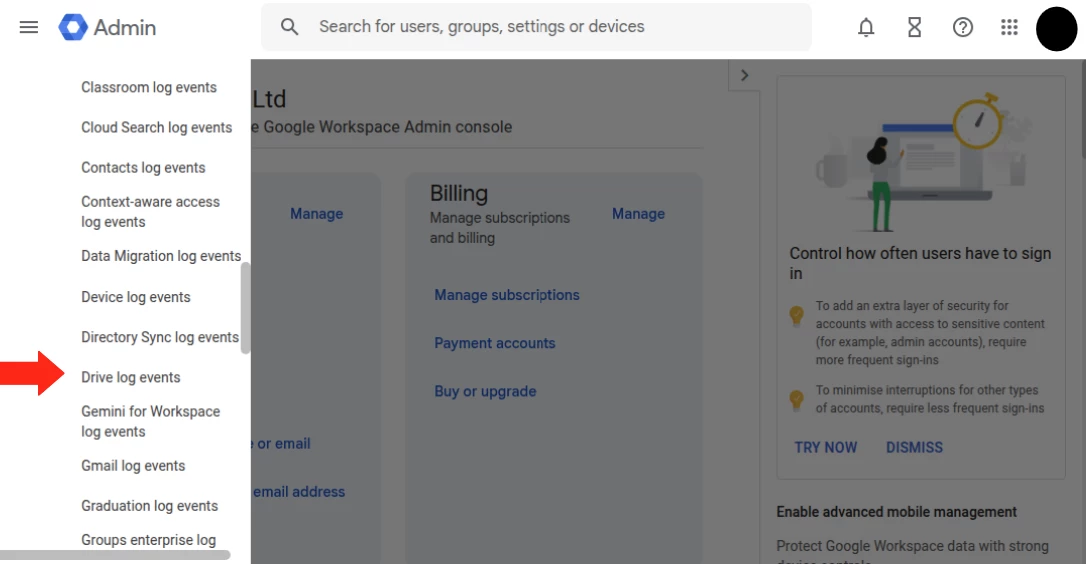Open Classroom log events
The width and height of the screenshot is (1086, 564).
pyautogui.click(x=149, y=87)
